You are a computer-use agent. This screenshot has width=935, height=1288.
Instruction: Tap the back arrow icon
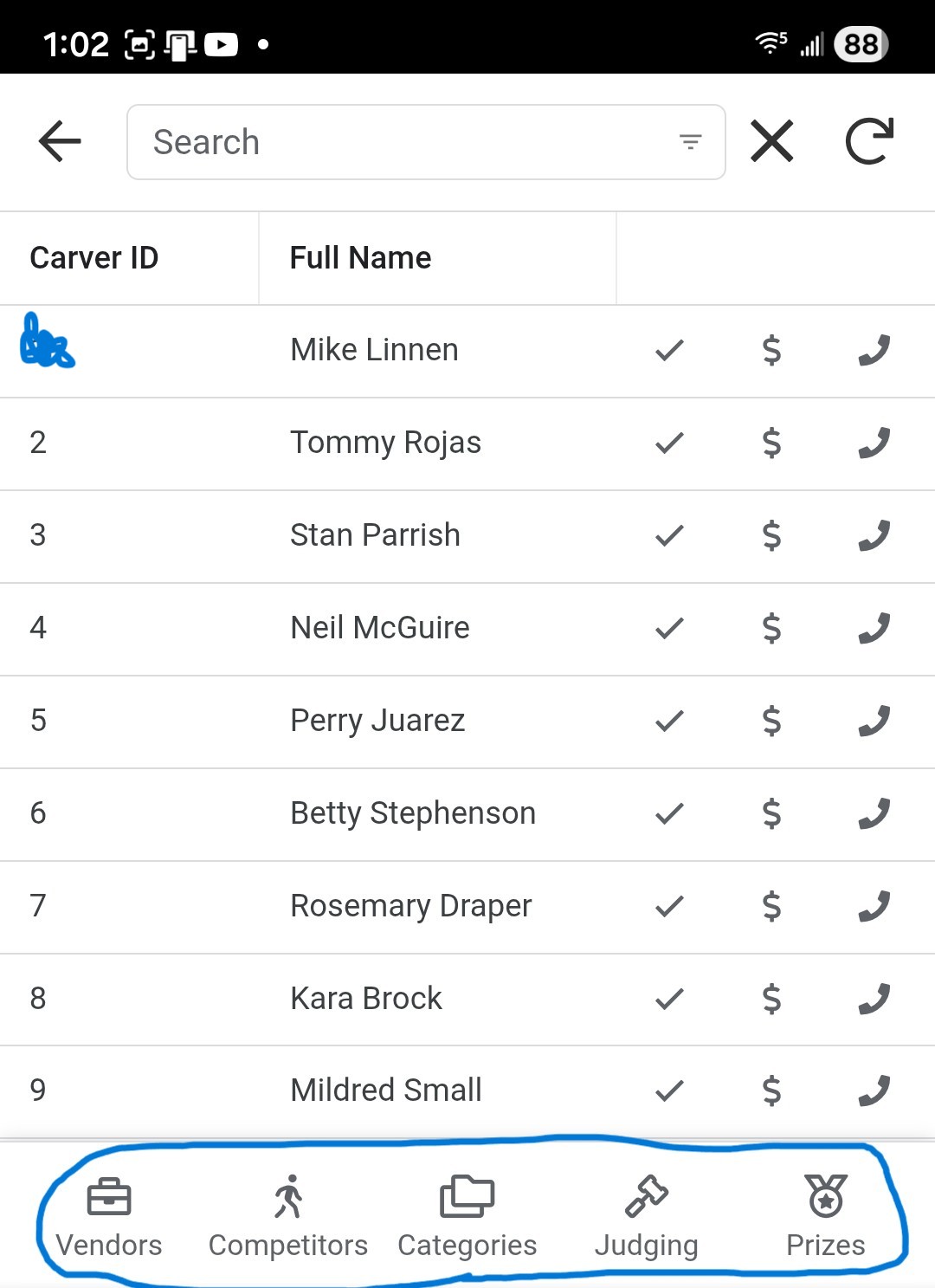(60, 141)
